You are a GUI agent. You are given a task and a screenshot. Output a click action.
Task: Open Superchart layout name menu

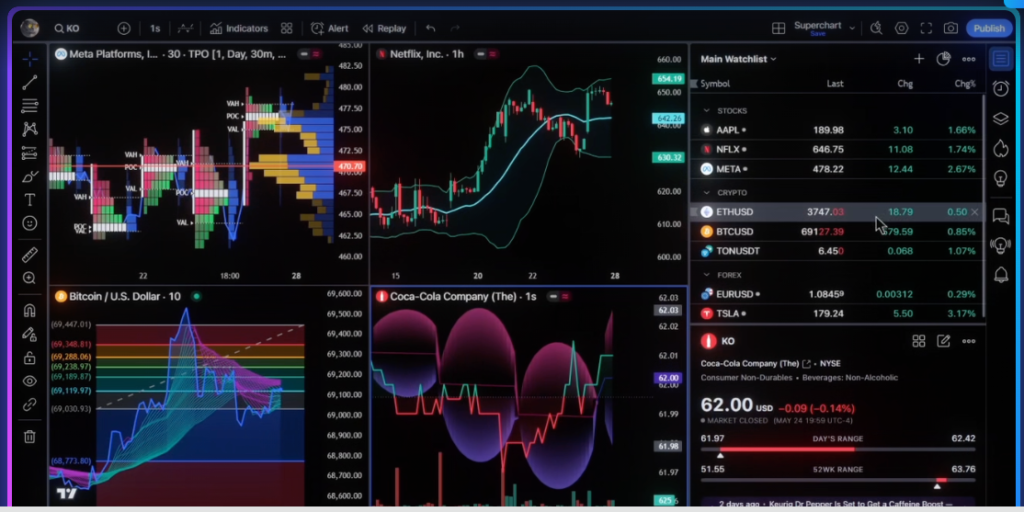click(825, 26)
